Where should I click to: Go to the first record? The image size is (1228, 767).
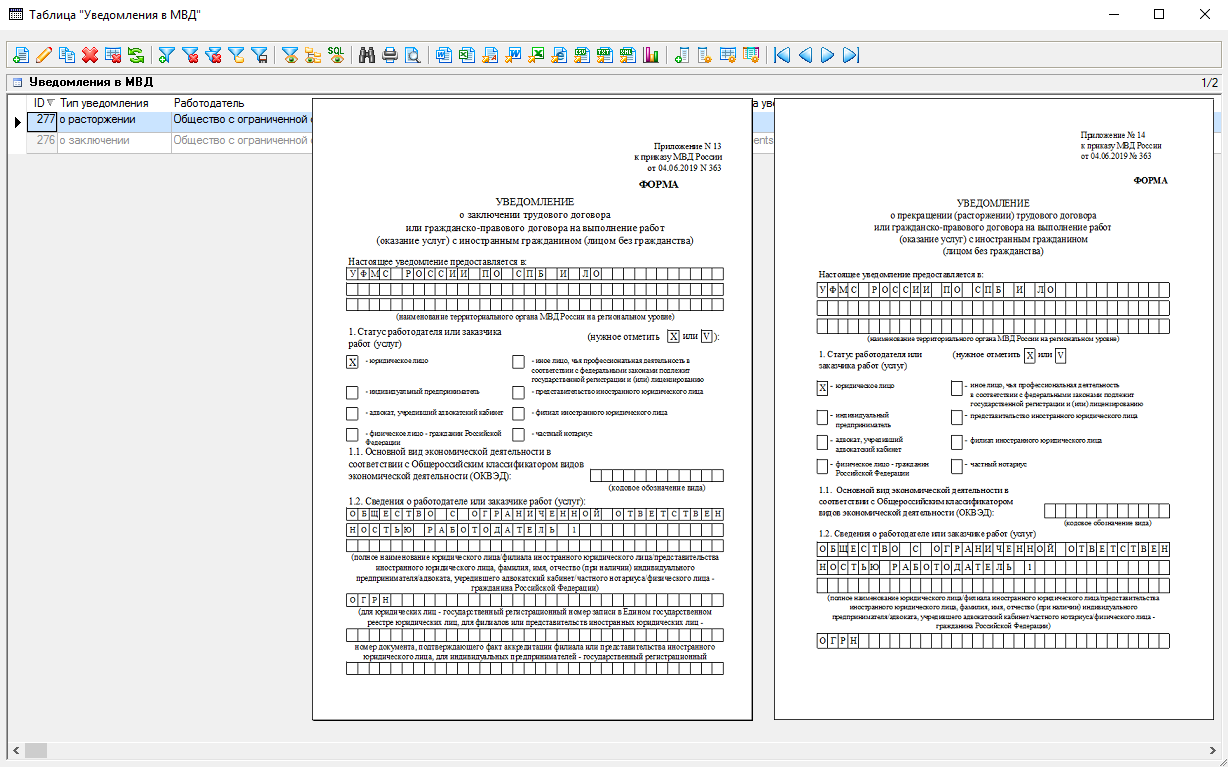(781, 55)
